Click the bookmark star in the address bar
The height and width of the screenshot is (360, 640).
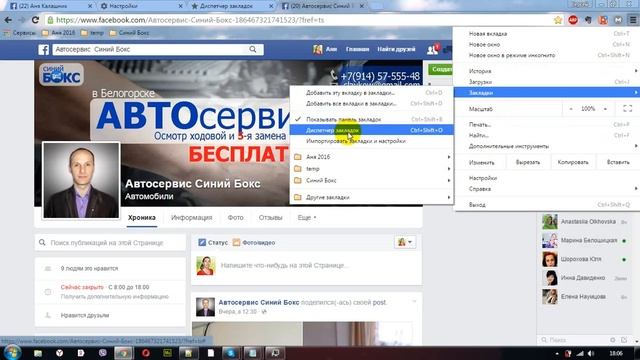(x=558, y=20)
